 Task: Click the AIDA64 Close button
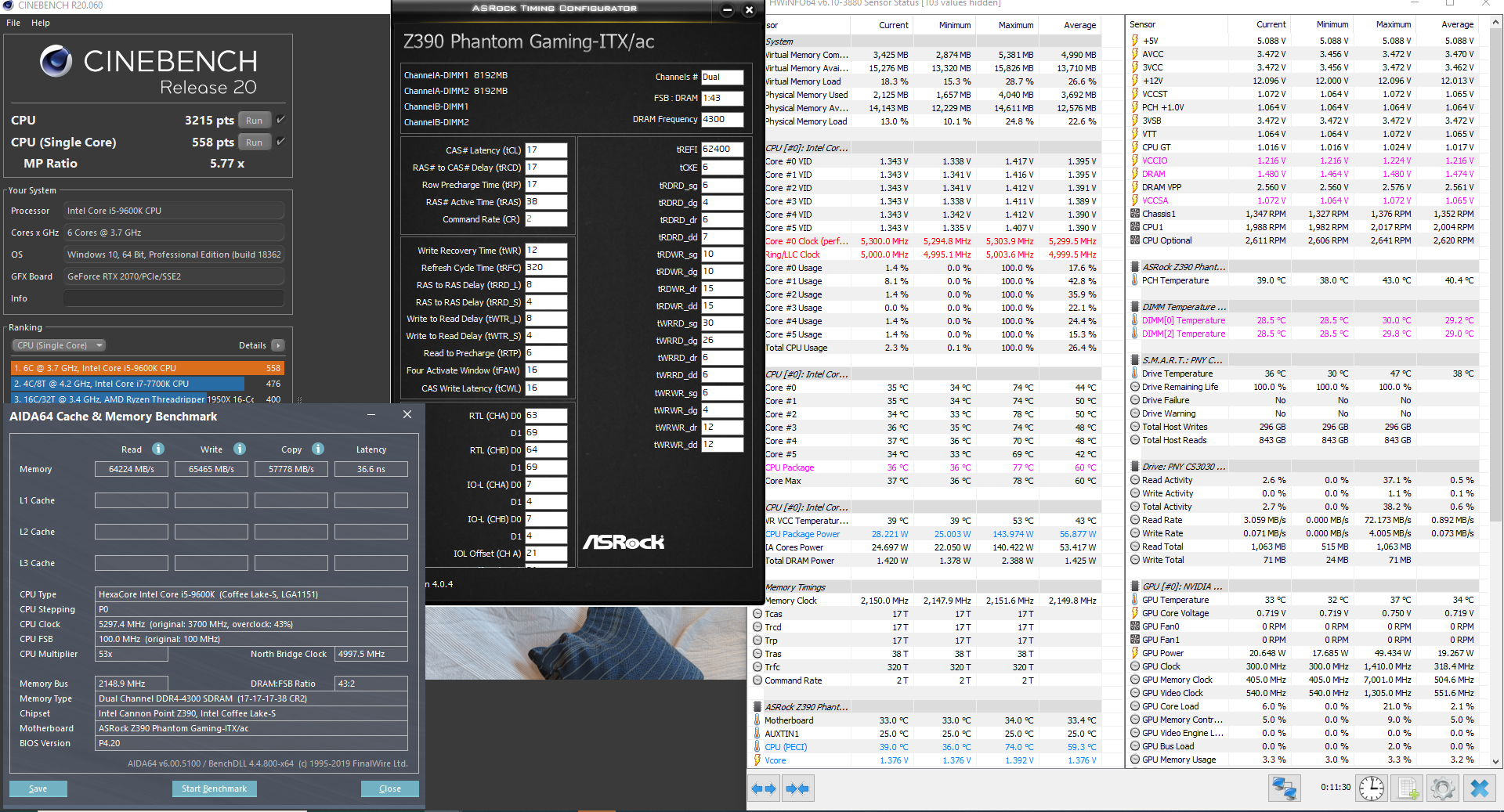pyautogui.click(x=389, y=789)
